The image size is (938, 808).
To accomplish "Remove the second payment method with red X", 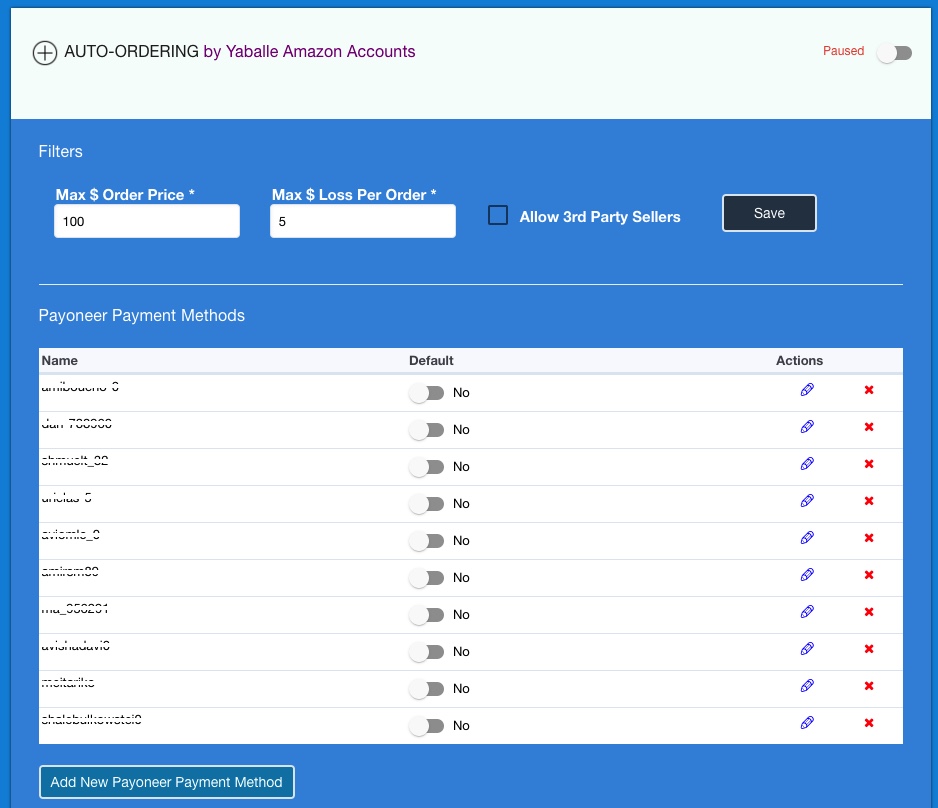I will tap(869, 427).
